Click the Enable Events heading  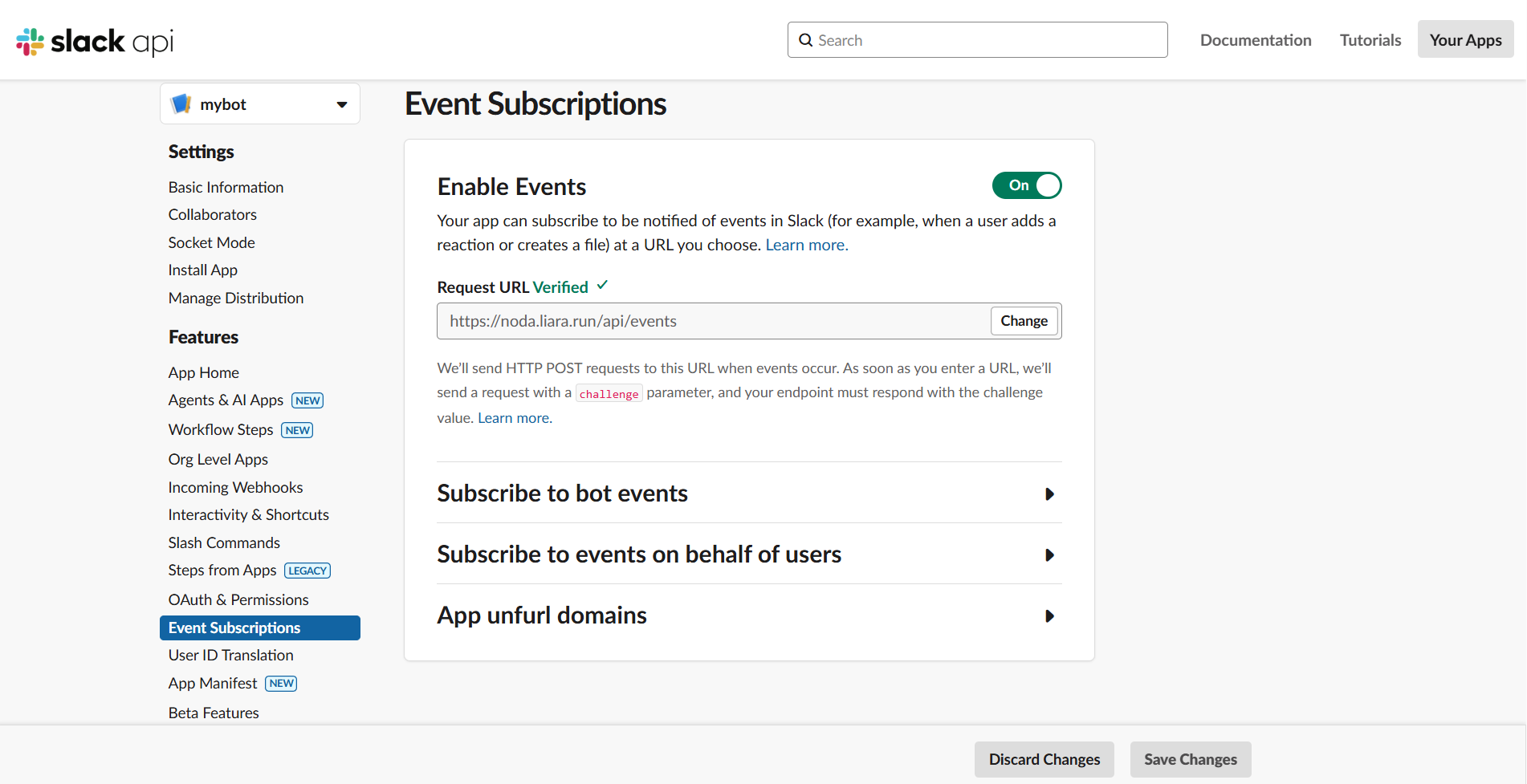(x=511, y=186)
